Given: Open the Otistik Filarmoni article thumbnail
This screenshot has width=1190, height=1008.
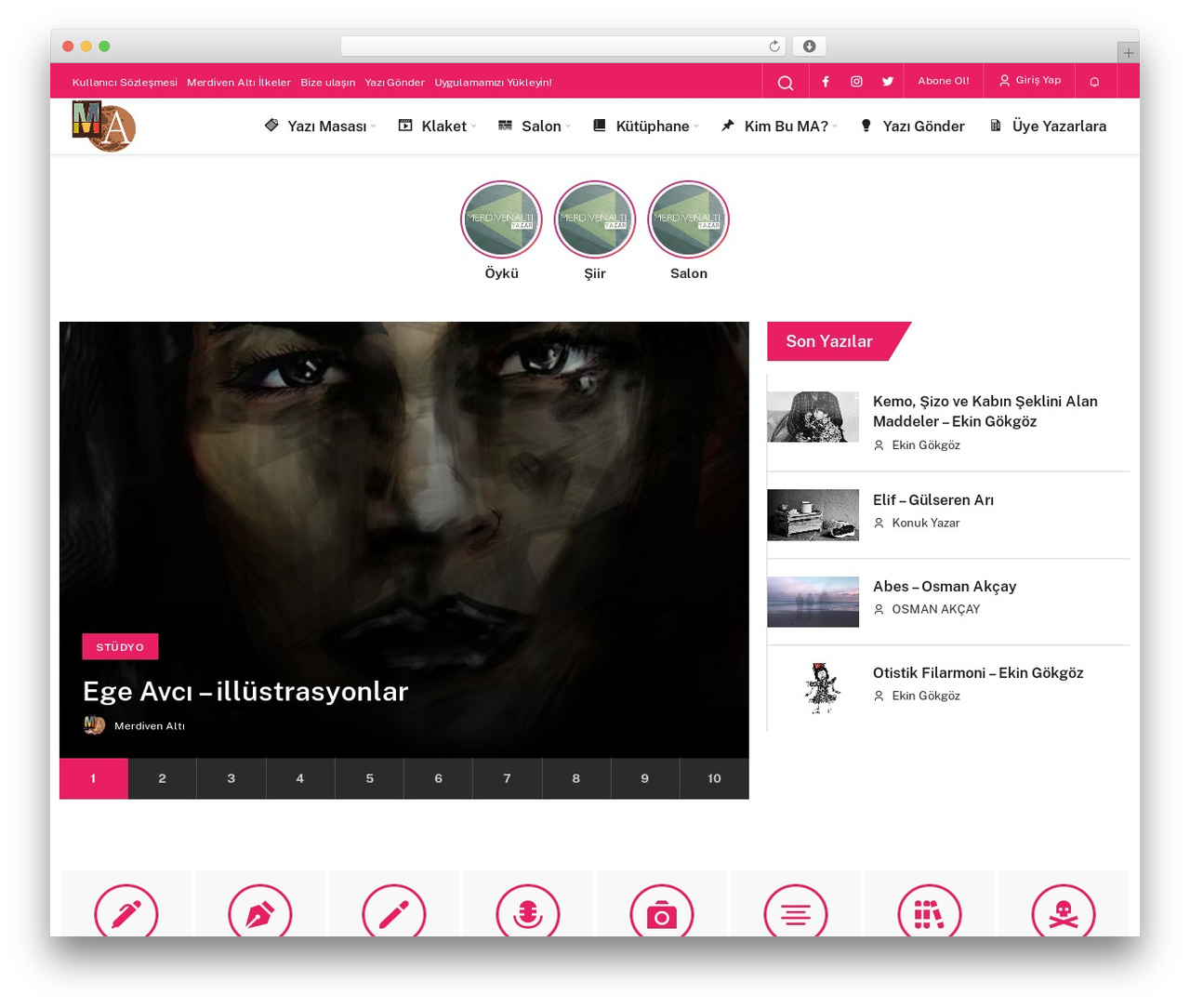Looking at the screenshot, I should coord(813,688).
